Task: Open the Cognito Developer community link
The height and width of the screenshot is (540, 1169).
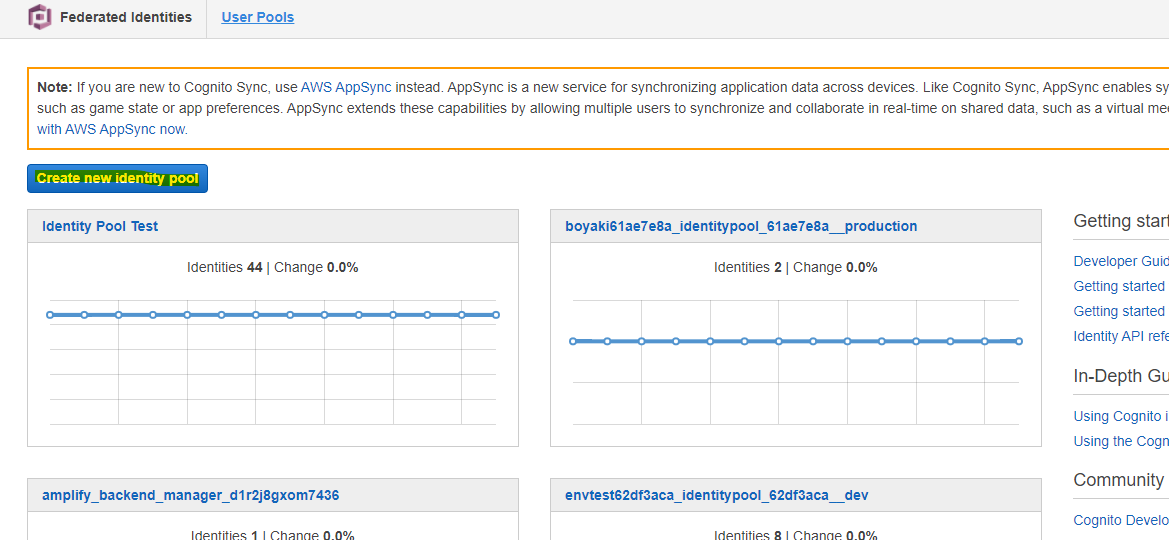Action: point(1121,520)
